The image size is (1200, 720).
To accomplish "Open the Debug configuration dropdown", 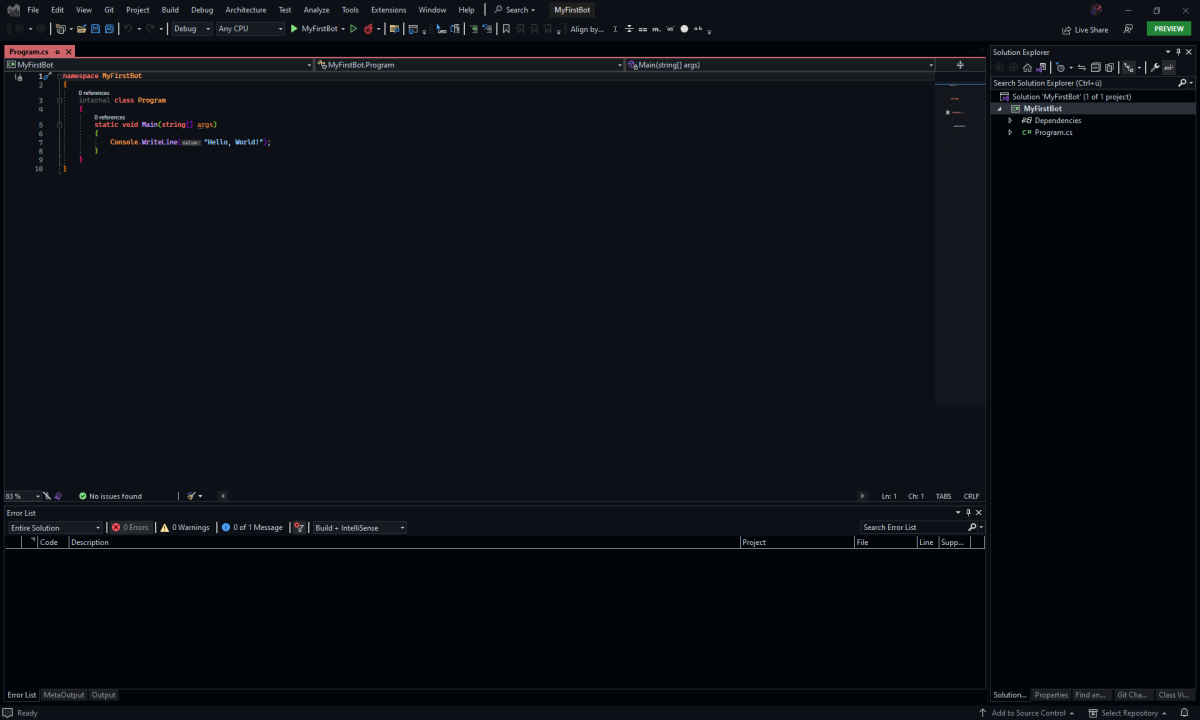I will coord(190,28).
